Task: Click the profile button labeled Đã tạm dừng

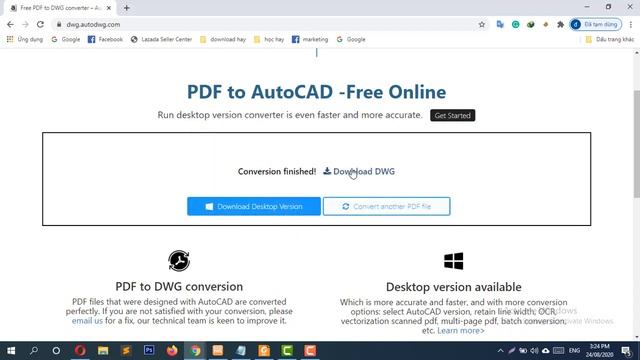Action: pyautogui.click(x=596, y=24)
